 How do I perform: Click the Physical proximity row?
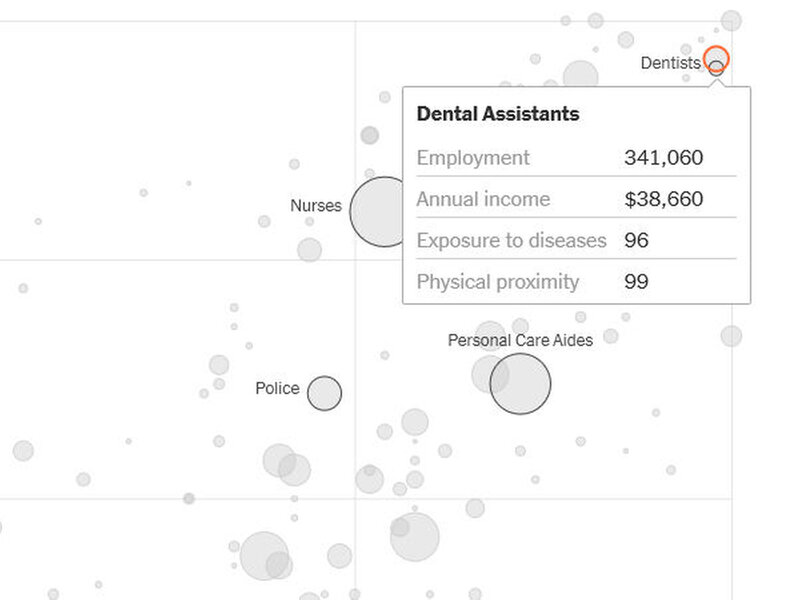577,282
